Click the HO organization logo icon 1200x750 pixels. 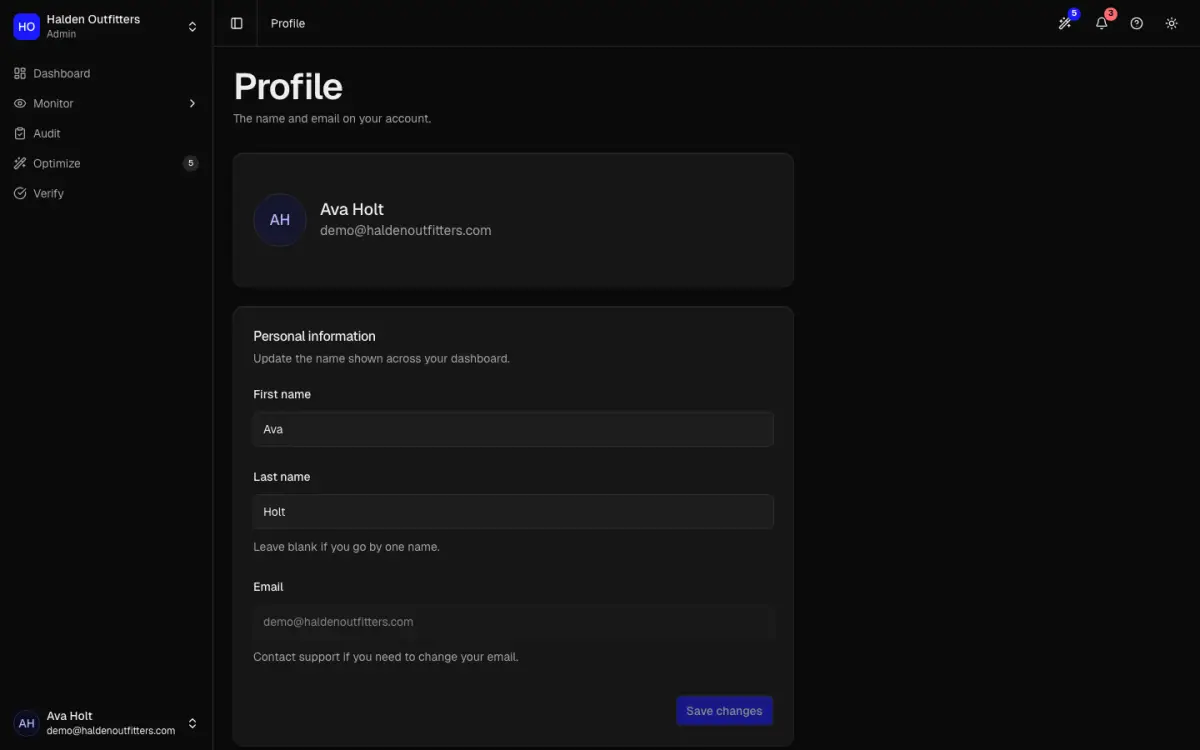[x=26, y=27]
